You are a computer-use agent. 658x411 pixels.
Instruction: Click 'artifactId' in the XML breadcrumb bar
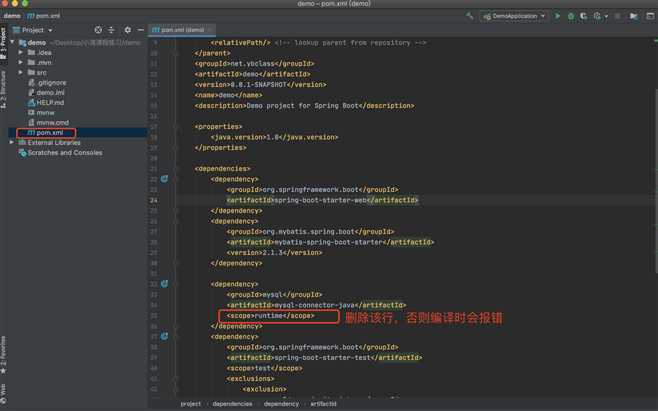click(x=323, y=404)
